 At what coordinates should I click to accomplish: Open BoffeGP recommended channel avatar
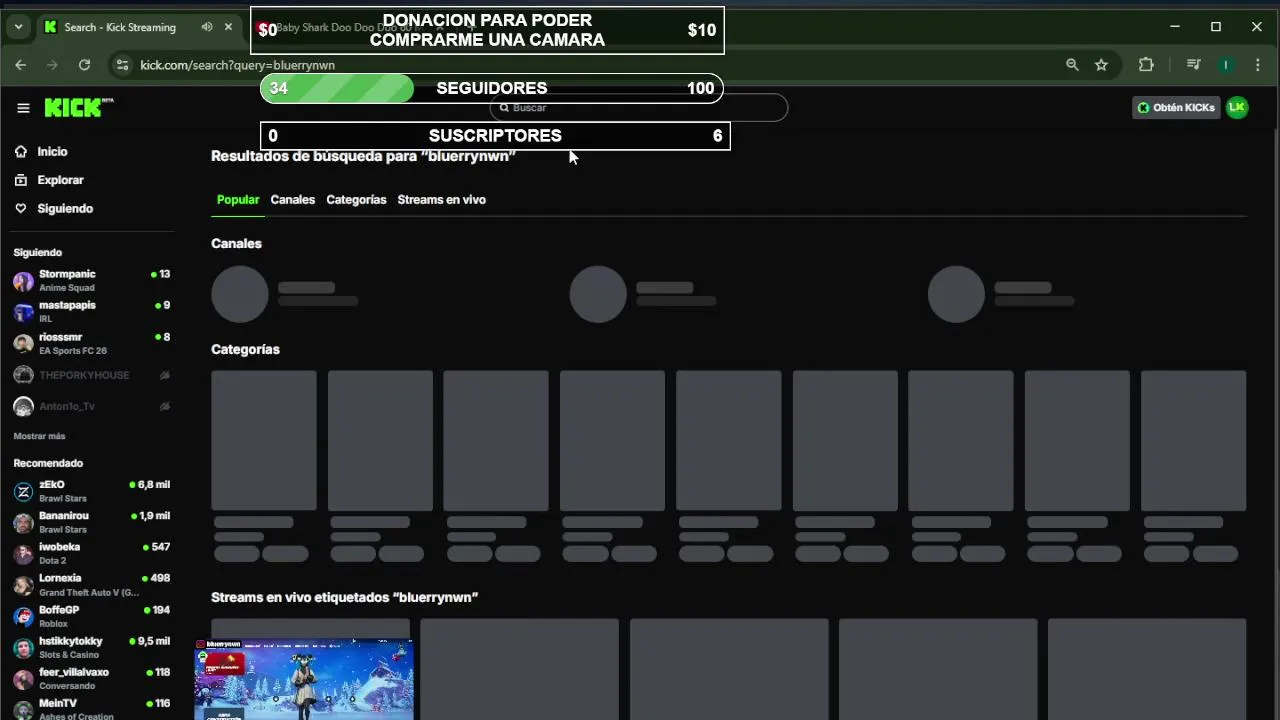23,616
